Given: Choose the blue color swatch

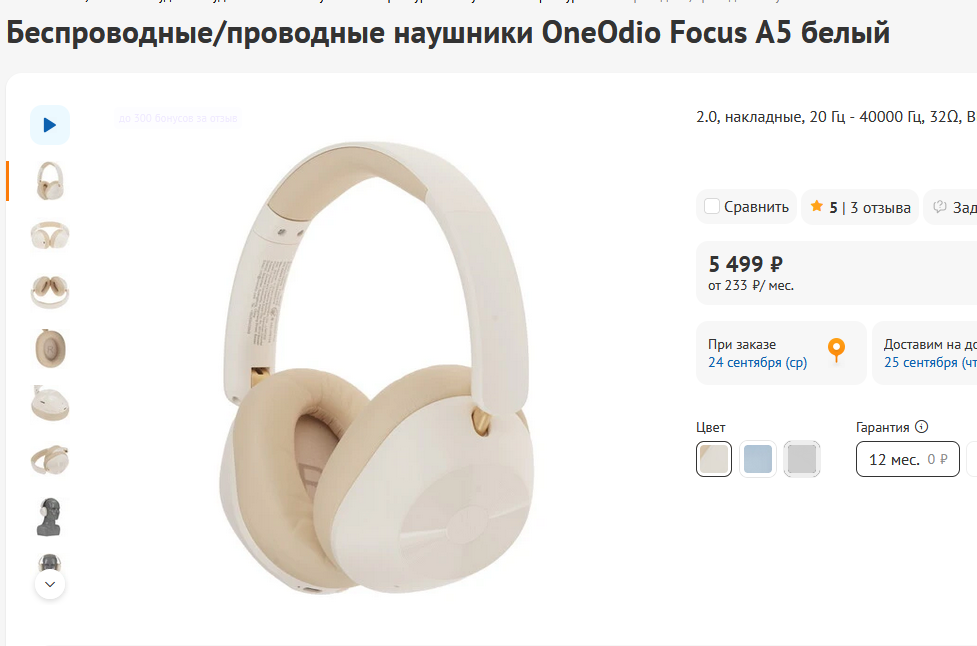Looking at the screenshot, I should (758, 459).
